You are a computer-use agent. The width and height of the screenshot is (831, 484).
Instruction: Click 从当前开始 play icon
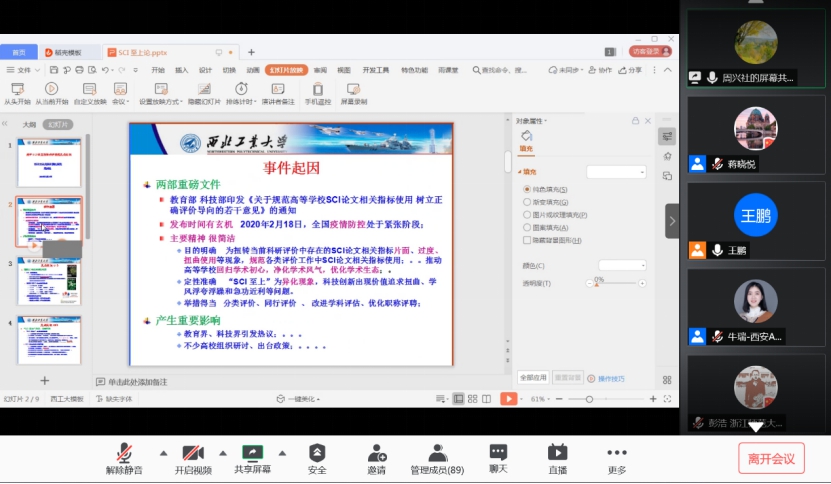(x=51, y=89)
